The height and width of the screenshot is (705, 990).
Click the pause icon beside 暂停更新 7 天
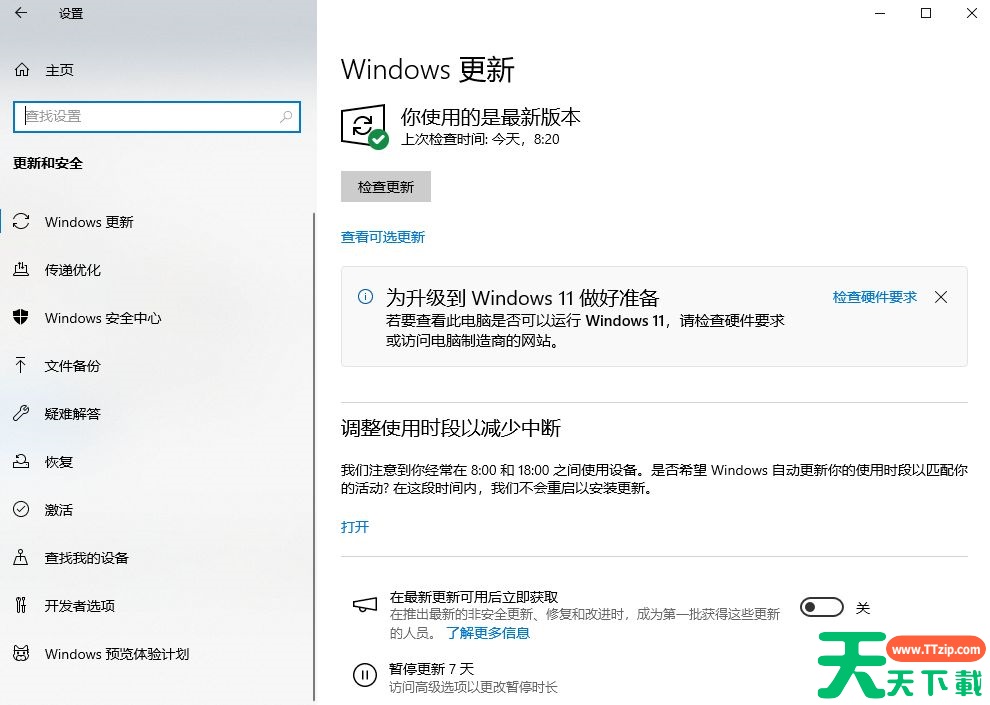point(365,675)
